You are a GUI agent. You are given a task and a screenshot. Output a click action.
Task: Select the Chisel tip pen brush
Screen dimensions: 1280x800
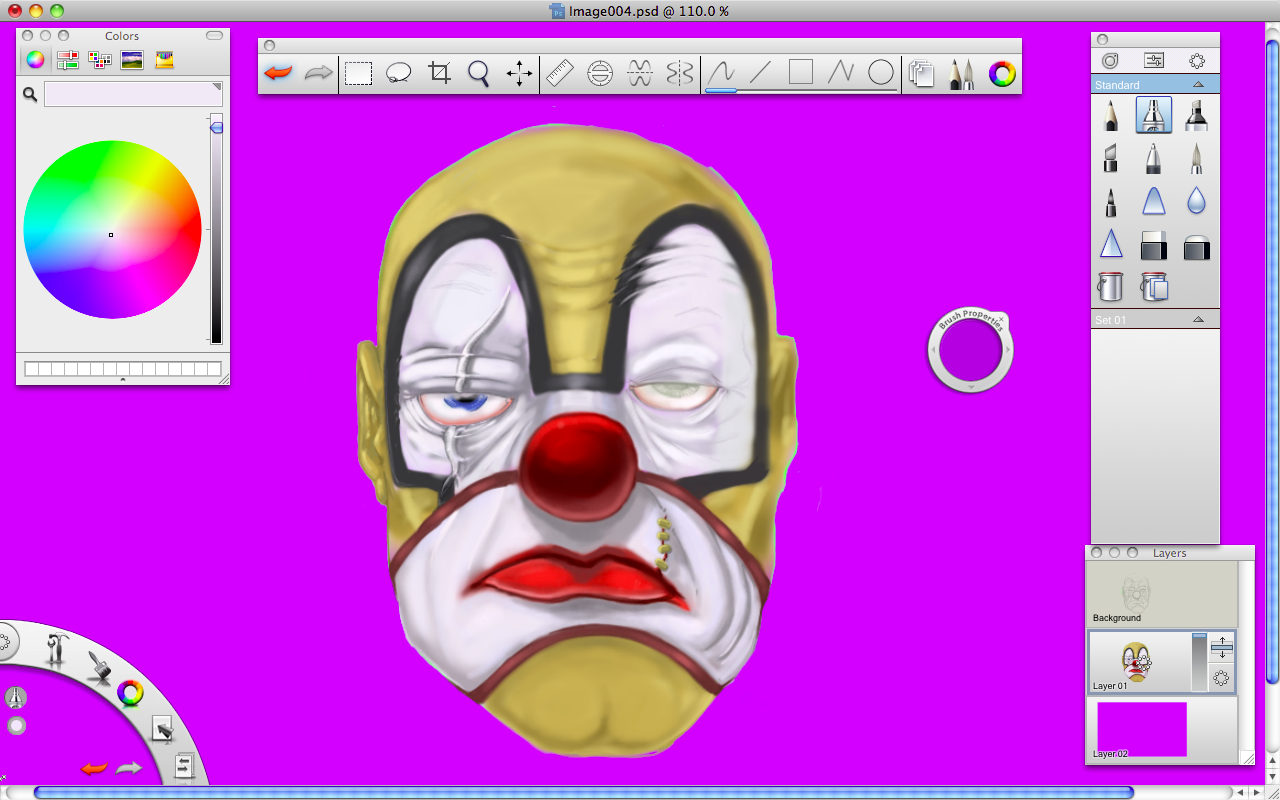(1111, 158)
